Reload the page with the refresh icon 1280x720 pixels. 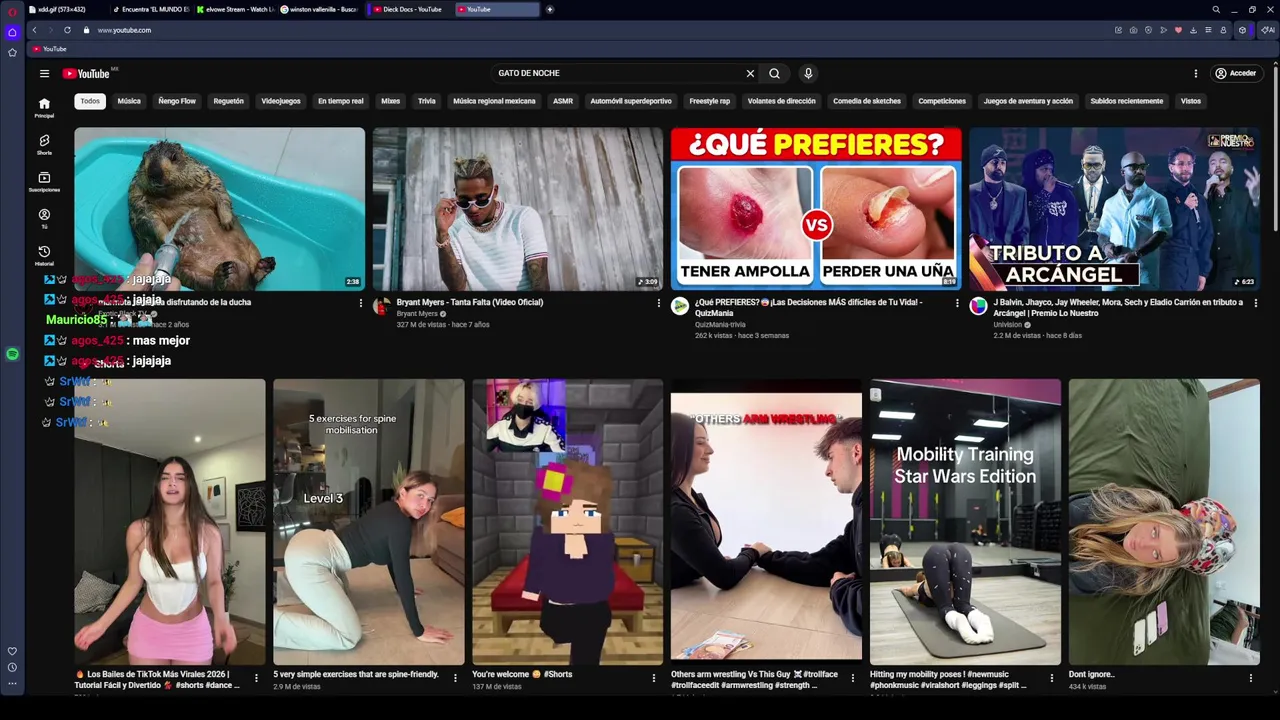click(x=67, y=30)
